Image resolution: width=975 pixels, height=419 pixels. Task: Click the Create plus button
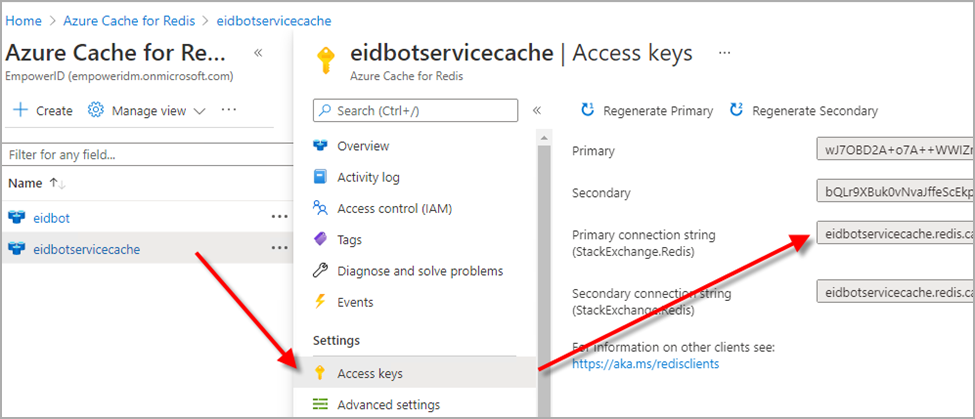tap(43, 111)
